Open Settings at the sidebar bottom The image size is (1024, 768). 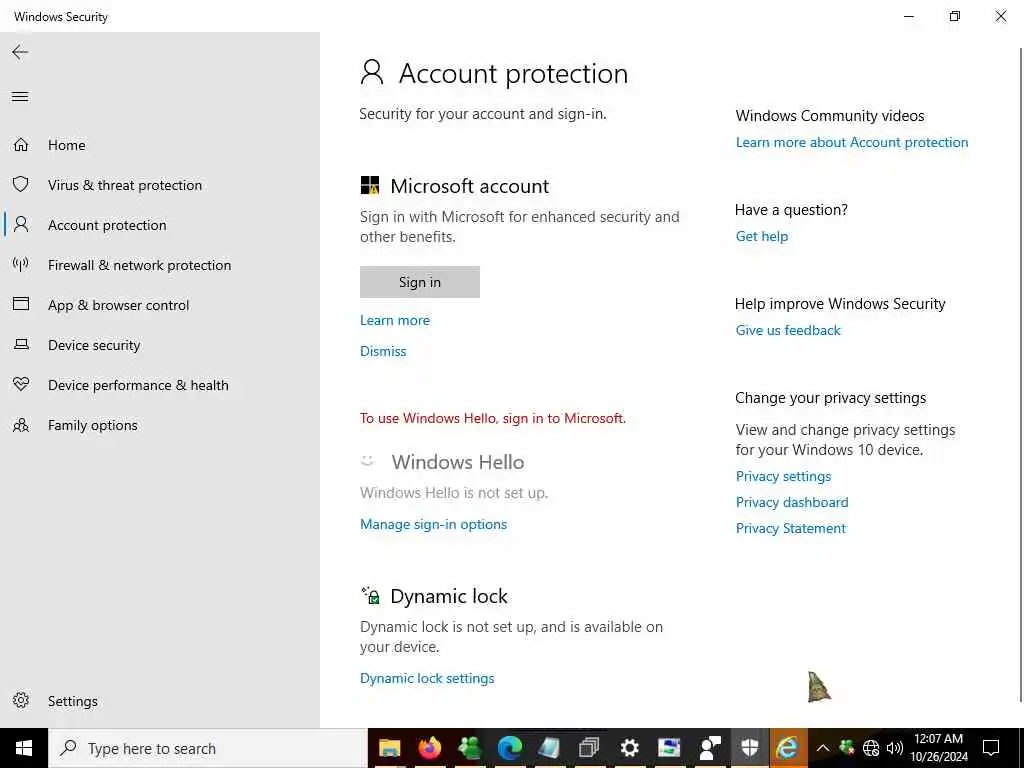(72, 701)
